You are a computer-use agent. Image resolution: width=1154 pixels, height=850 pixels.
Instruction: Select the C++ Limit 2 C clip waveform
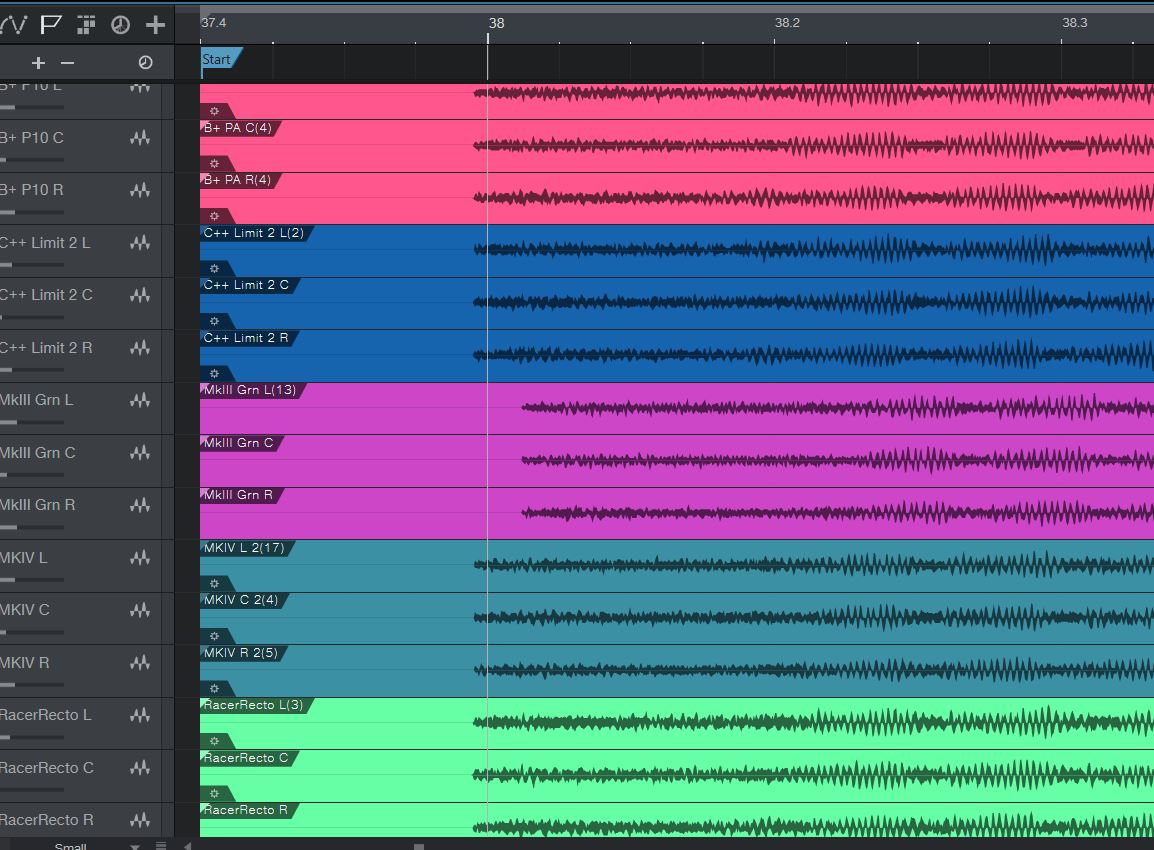tap(813, 302)
